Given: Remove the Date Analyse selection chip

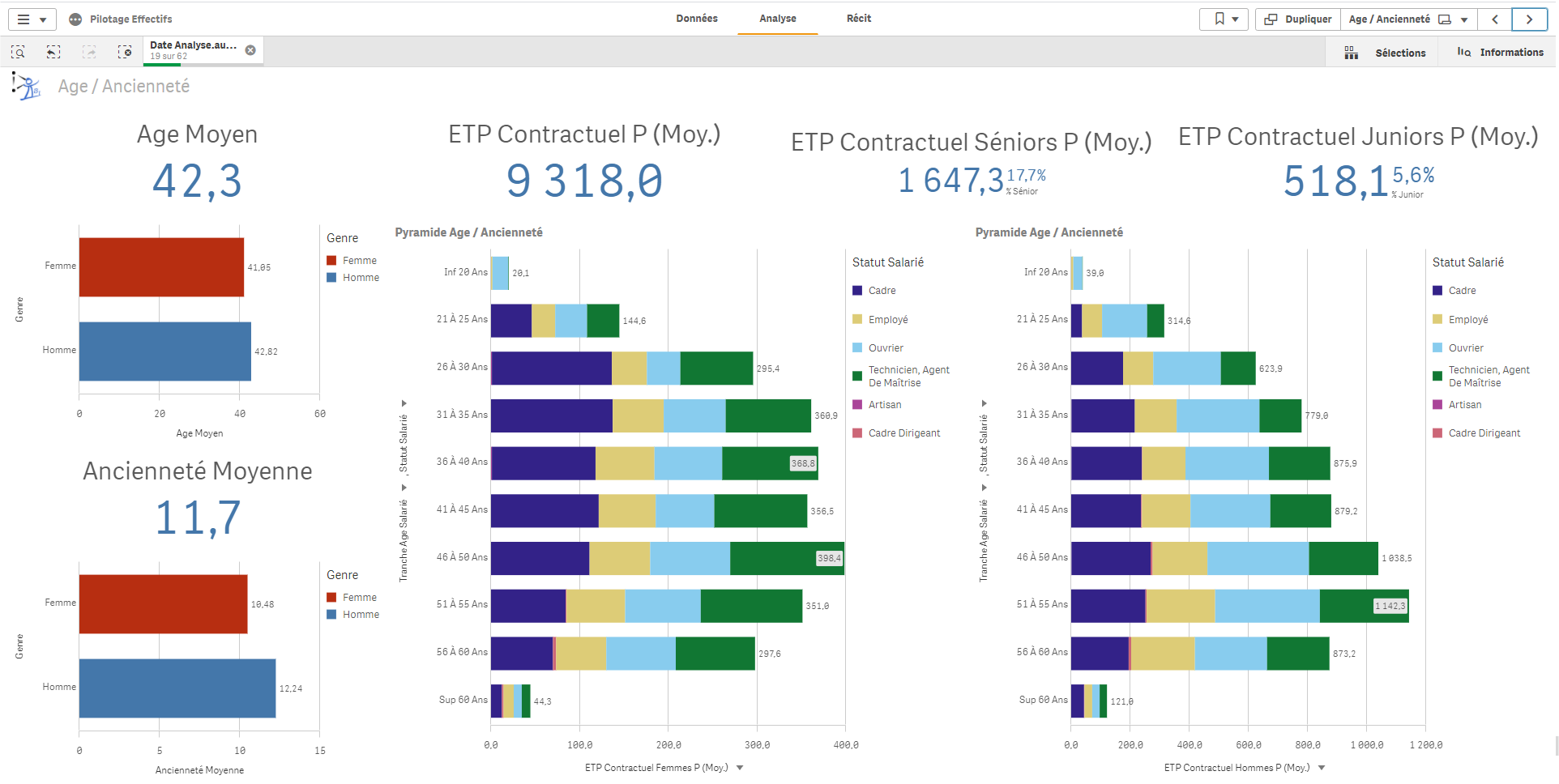Looking at the screenshot, I should point(250,50).
